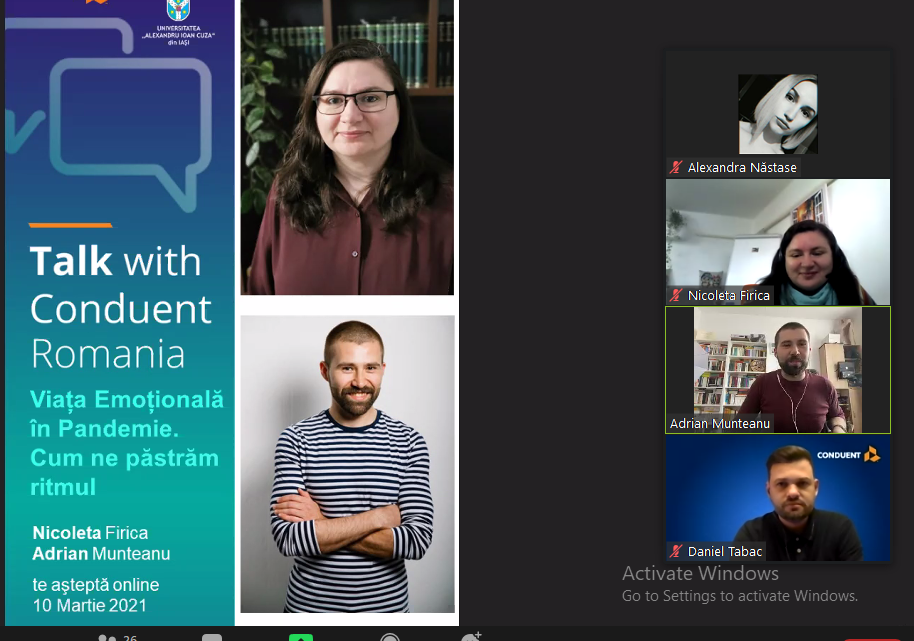The height and width of the screenshot is (641, 914).
Task: Click 'Nicoleta Firica' in the slide speaker list
Action: tap(90, 533)
